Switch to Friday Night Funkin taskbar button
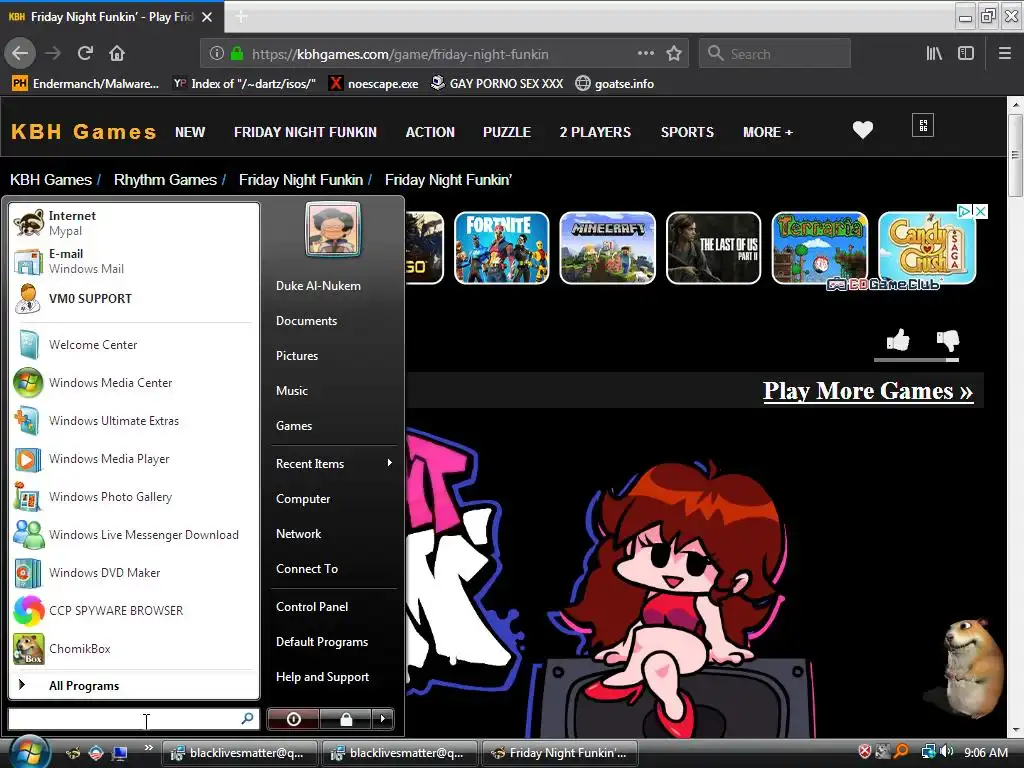Image resolution: width=1024 pixels, height=768 pixels. (560, 753)
